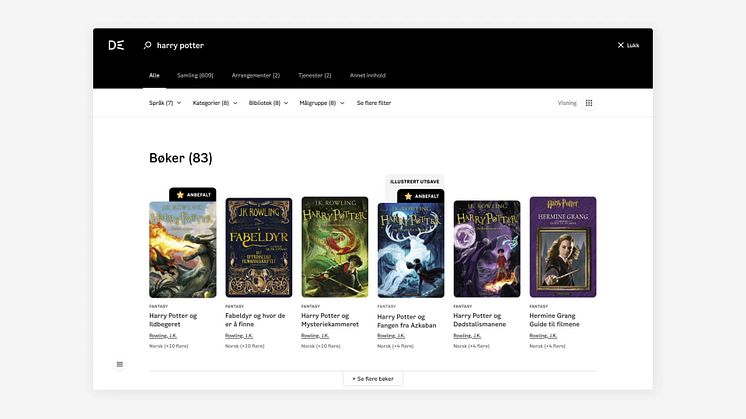Expand the Målgruppe (8) filter dropdown
Screen dimensions: 746x419
click(322, 103)
